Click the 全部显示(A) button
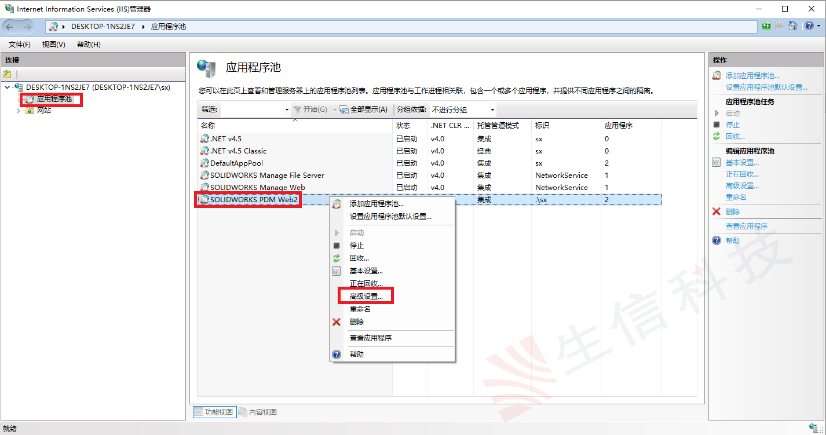The image size is (826, 435). [x=363, y=110]
